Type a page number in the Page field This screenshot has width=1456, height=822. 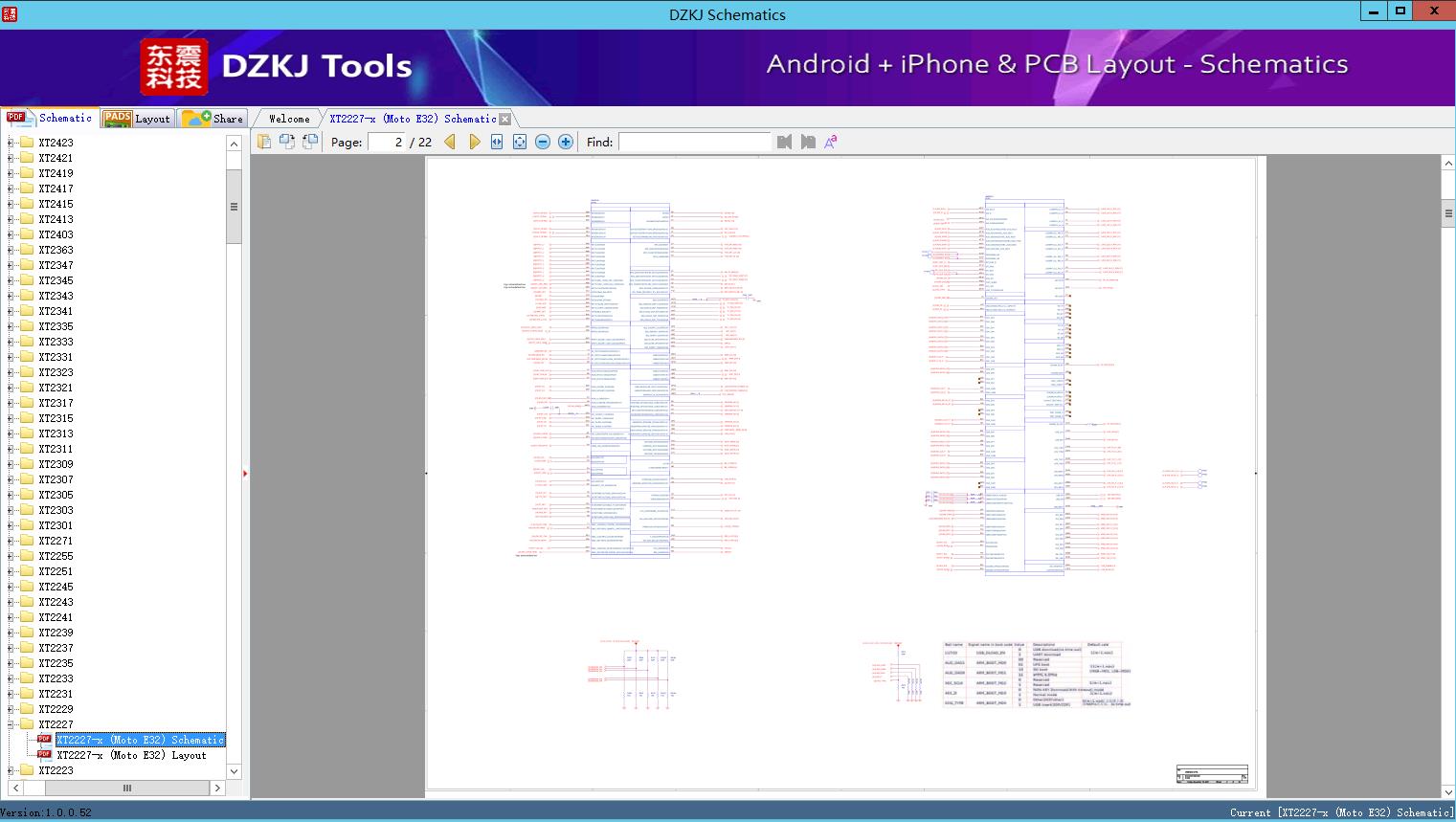tap(387, 142)
